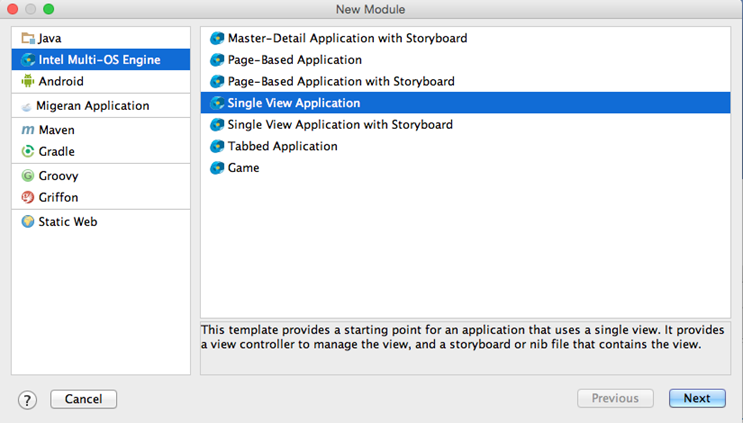The width and height of the screenshot is (743, 423).
Task: Zoom the New Module window with green button
Action: click(48, 9)
